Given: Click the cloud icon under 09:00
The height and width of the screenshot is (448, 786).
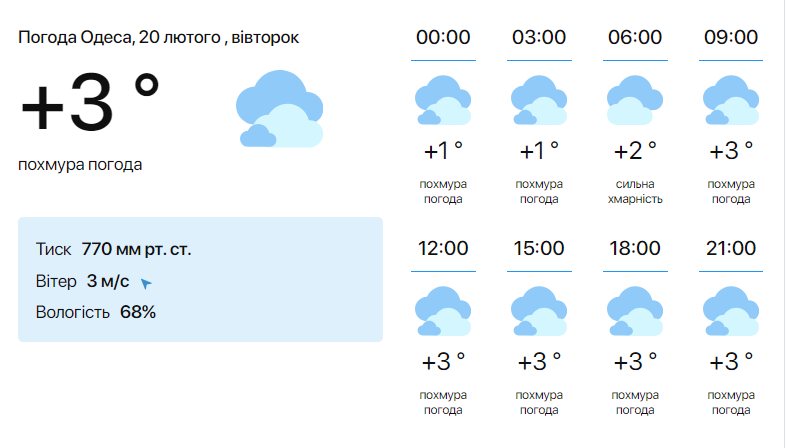Looking at the screenshot, I should tap(731, 100).
